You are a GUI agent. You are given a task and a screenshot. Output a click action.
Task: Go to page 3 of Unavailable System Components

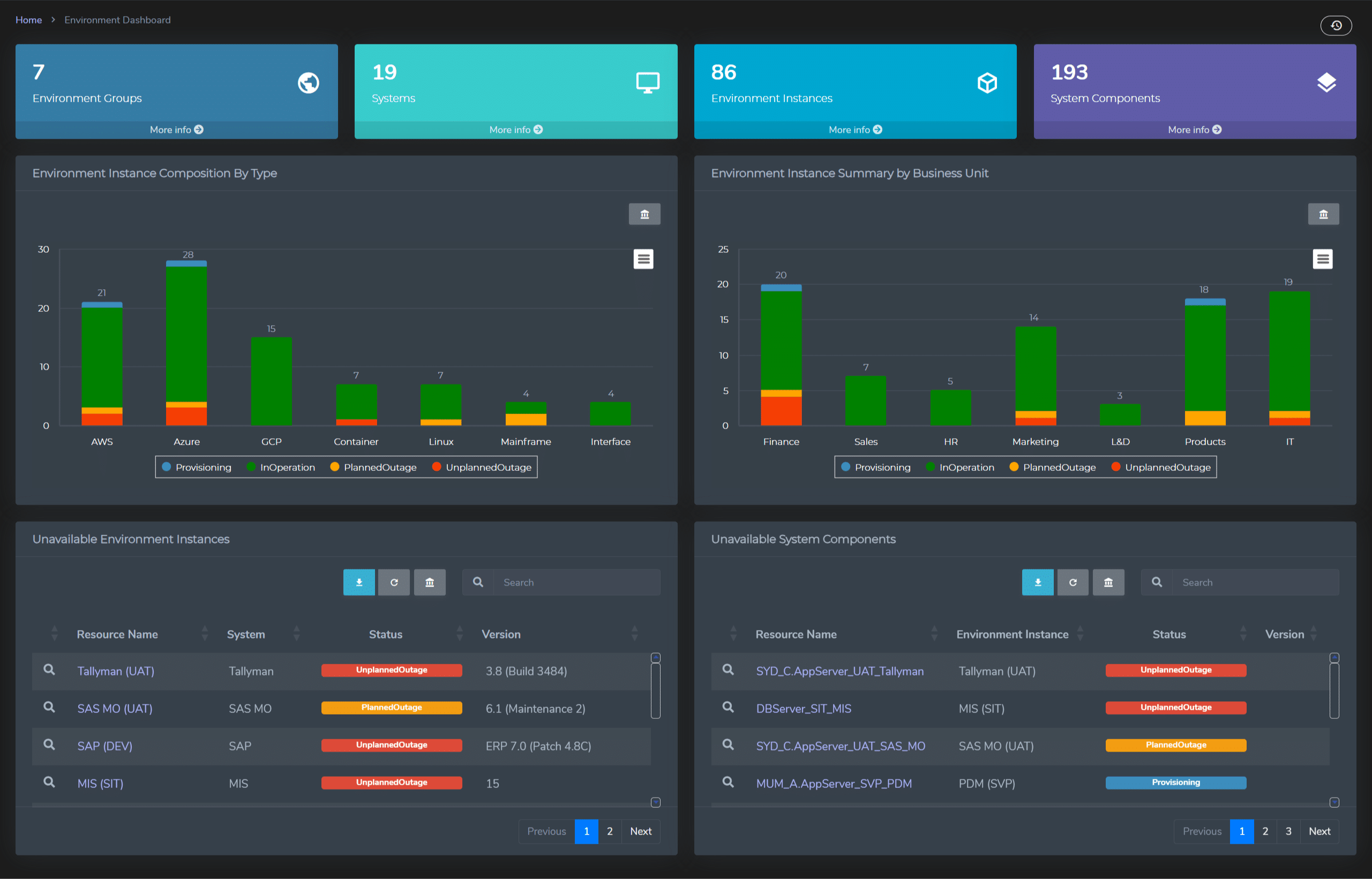click(1288, 831)
